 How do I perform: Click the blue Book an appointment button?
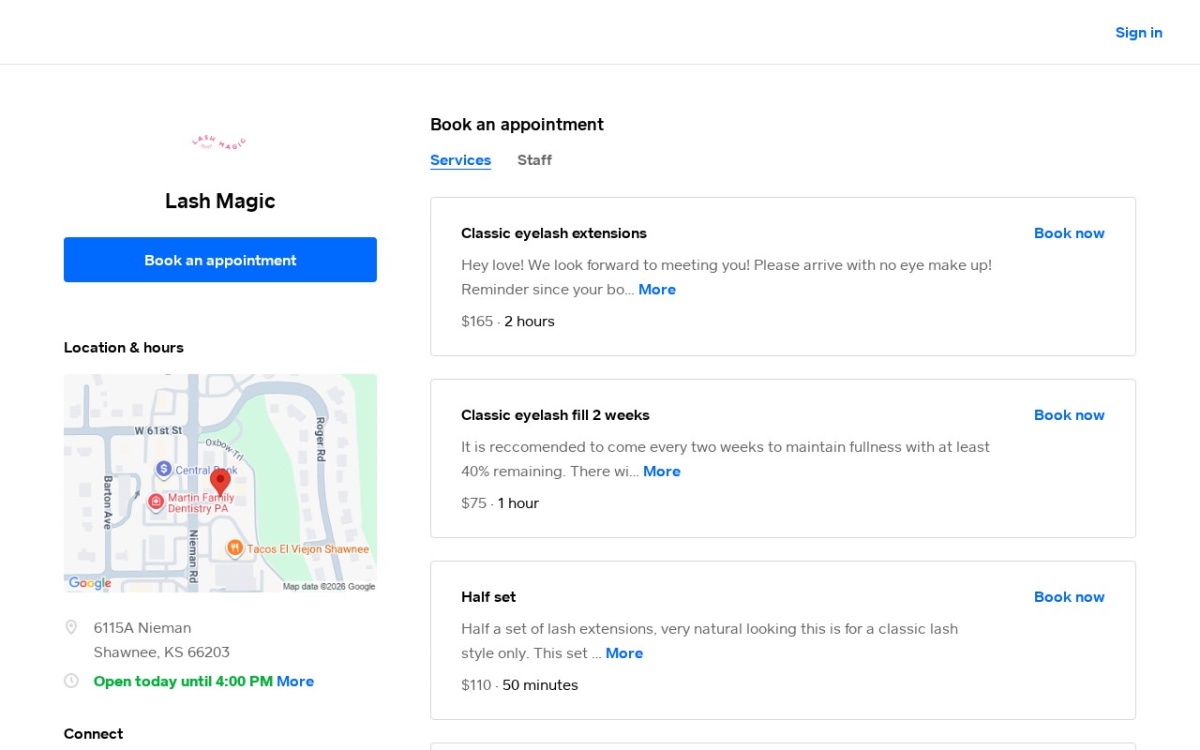pyautogui.click(x=220, y=260)
